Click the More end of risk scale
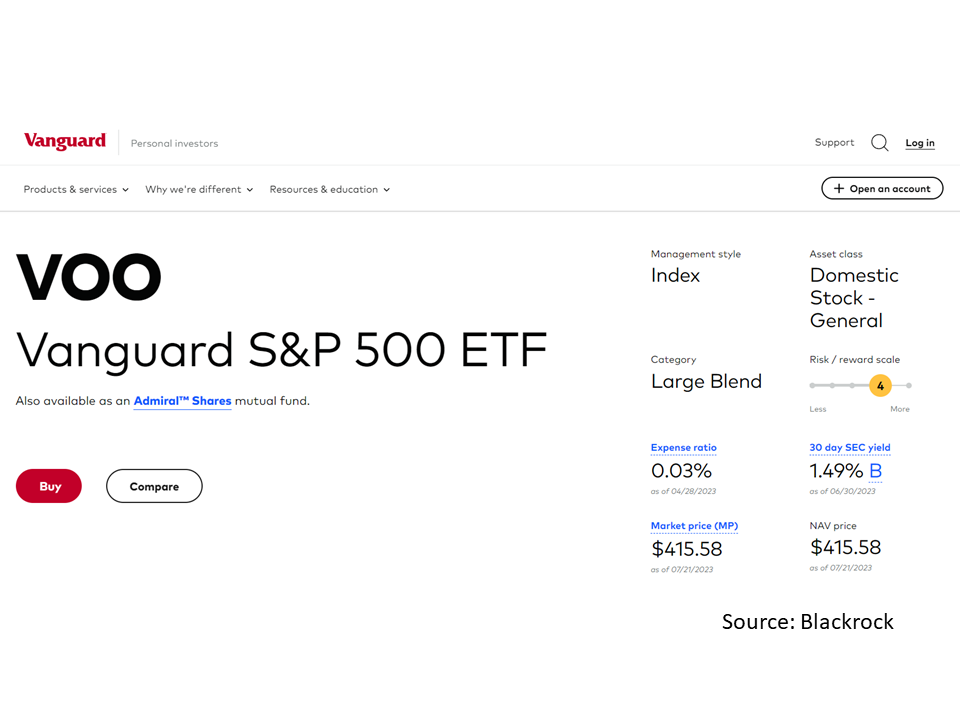 point(899,409)
